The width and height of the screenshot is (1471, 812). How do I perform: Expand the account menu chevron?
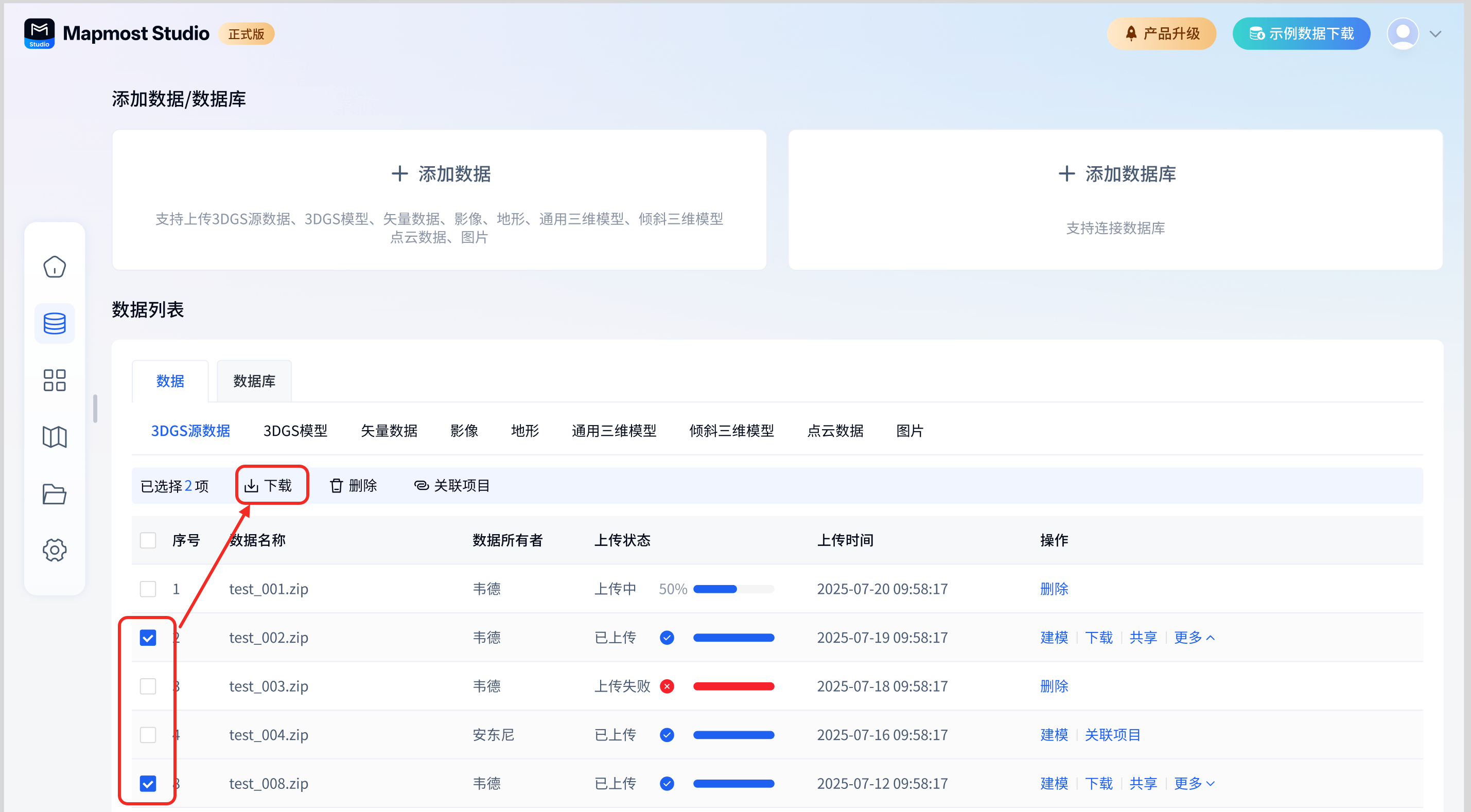click(x=1435, y=33)
